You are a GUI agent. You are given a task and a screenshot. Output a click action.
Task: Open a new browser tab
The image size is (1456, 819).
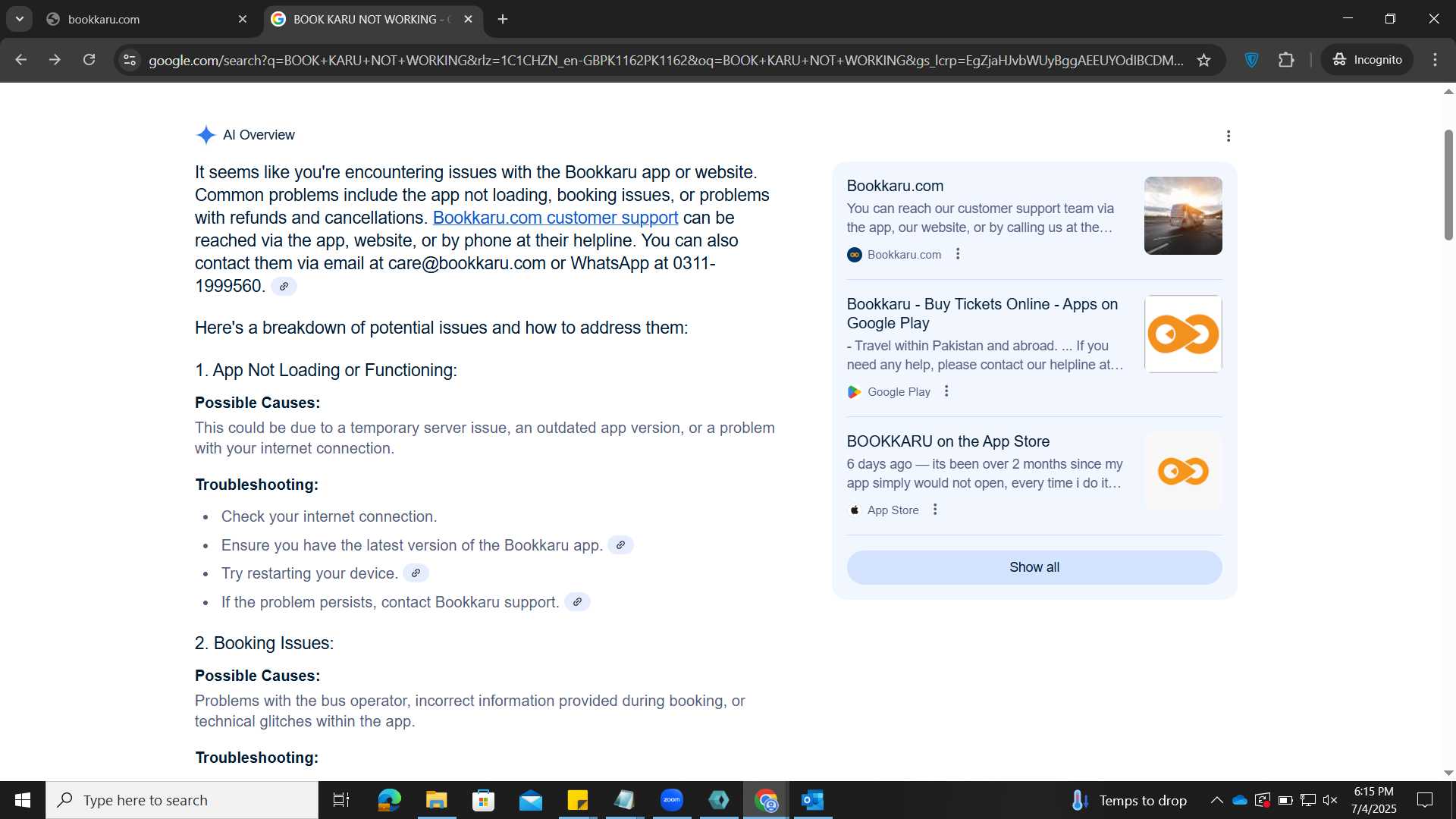tap(503, 19)
